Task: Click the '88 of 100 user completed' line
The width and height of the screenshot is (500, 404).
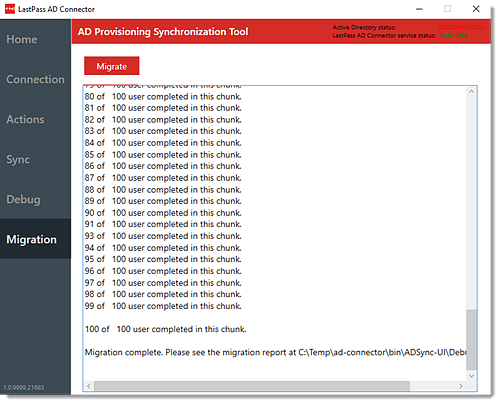Action: pos(163,189)
